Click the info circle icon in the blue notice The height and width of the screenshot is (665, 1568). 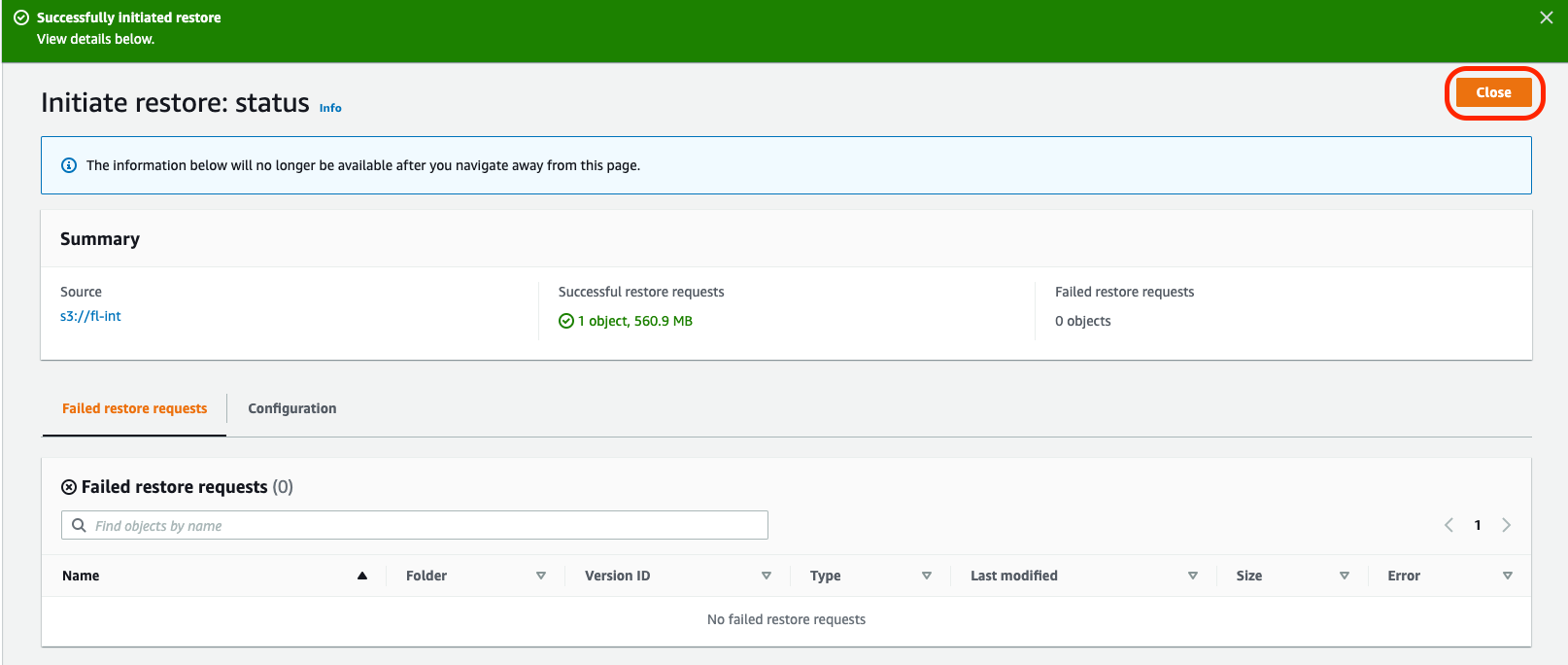[x=69, y=165]
